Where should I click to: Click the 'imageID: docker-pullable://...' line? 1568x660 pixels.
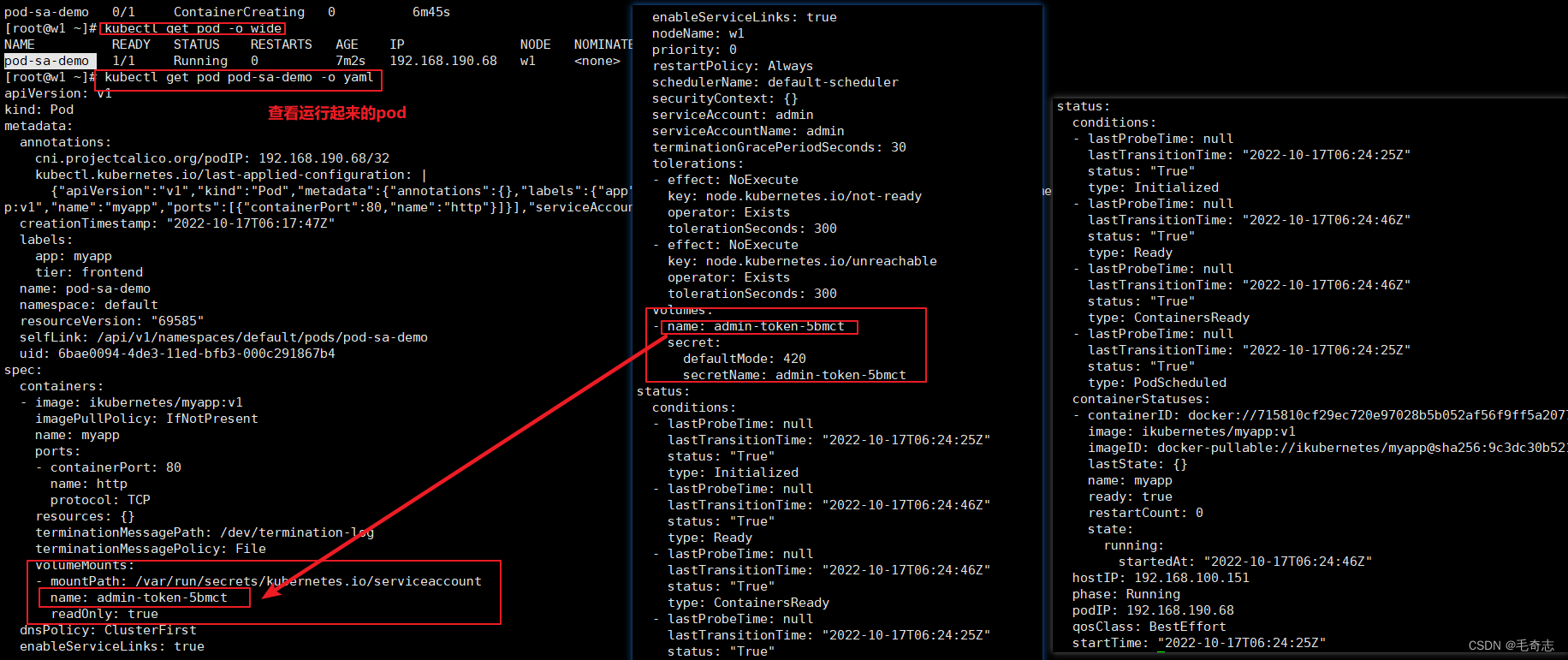coord(1327,448)
